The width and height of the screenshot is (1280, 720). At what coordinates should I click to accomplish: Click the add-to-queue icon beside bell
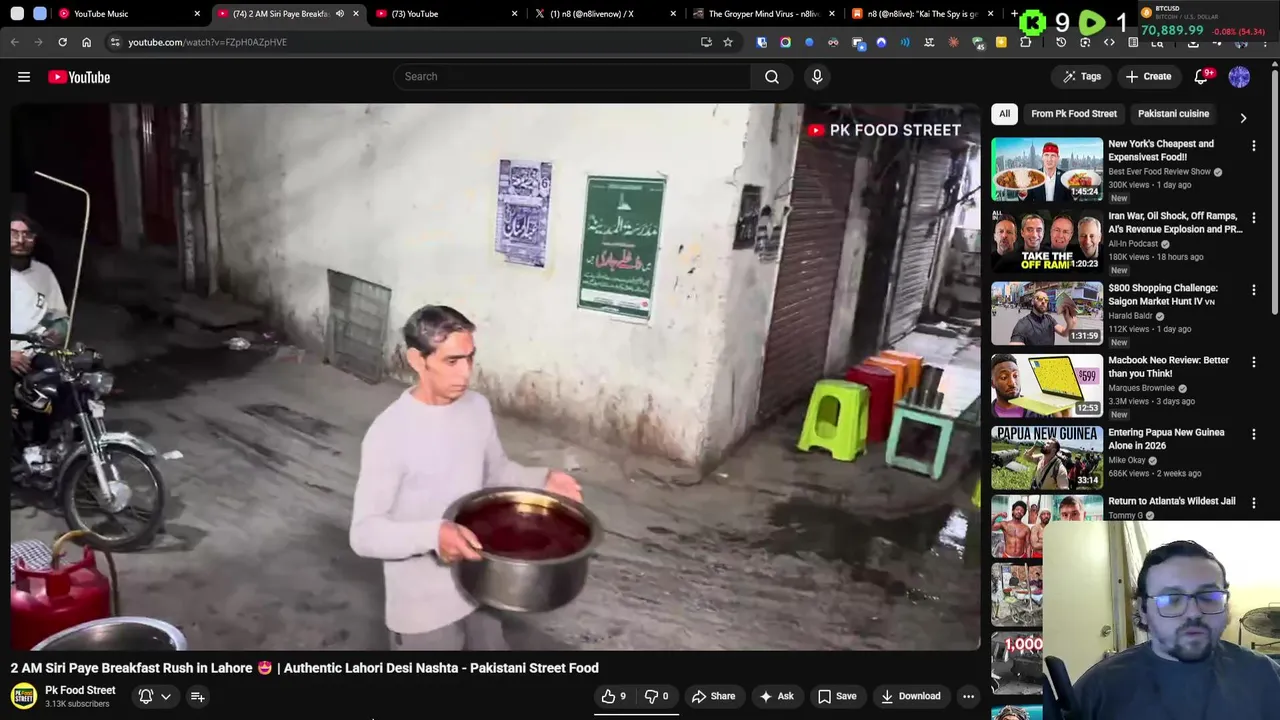(197, 696)
